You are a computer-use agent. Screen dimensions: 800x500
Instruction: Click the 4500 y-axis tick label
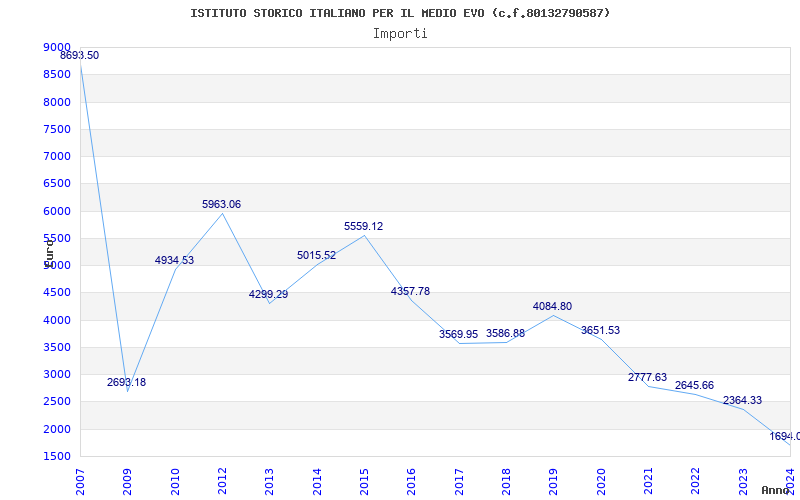point(57,293)
